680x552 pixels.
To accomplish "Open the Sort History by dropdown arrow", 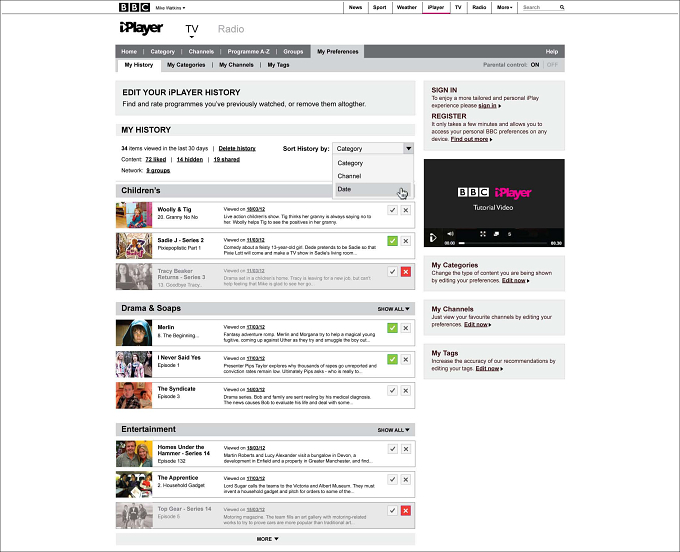I will click(x=408, y=148).
